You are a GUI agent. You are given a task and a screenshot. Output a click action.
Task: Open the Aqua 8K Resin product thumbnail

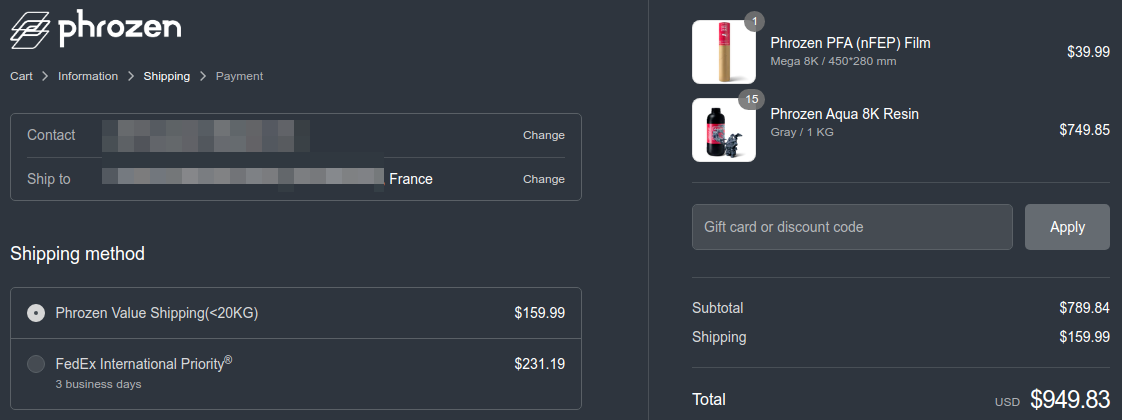coord(723,130)
